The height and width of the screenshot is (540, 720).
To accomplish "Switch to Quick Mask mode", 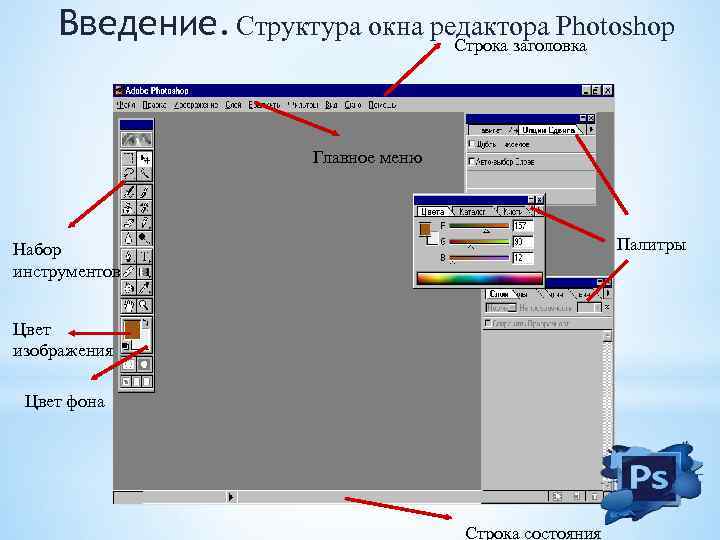I will click(x=145, y=365).
